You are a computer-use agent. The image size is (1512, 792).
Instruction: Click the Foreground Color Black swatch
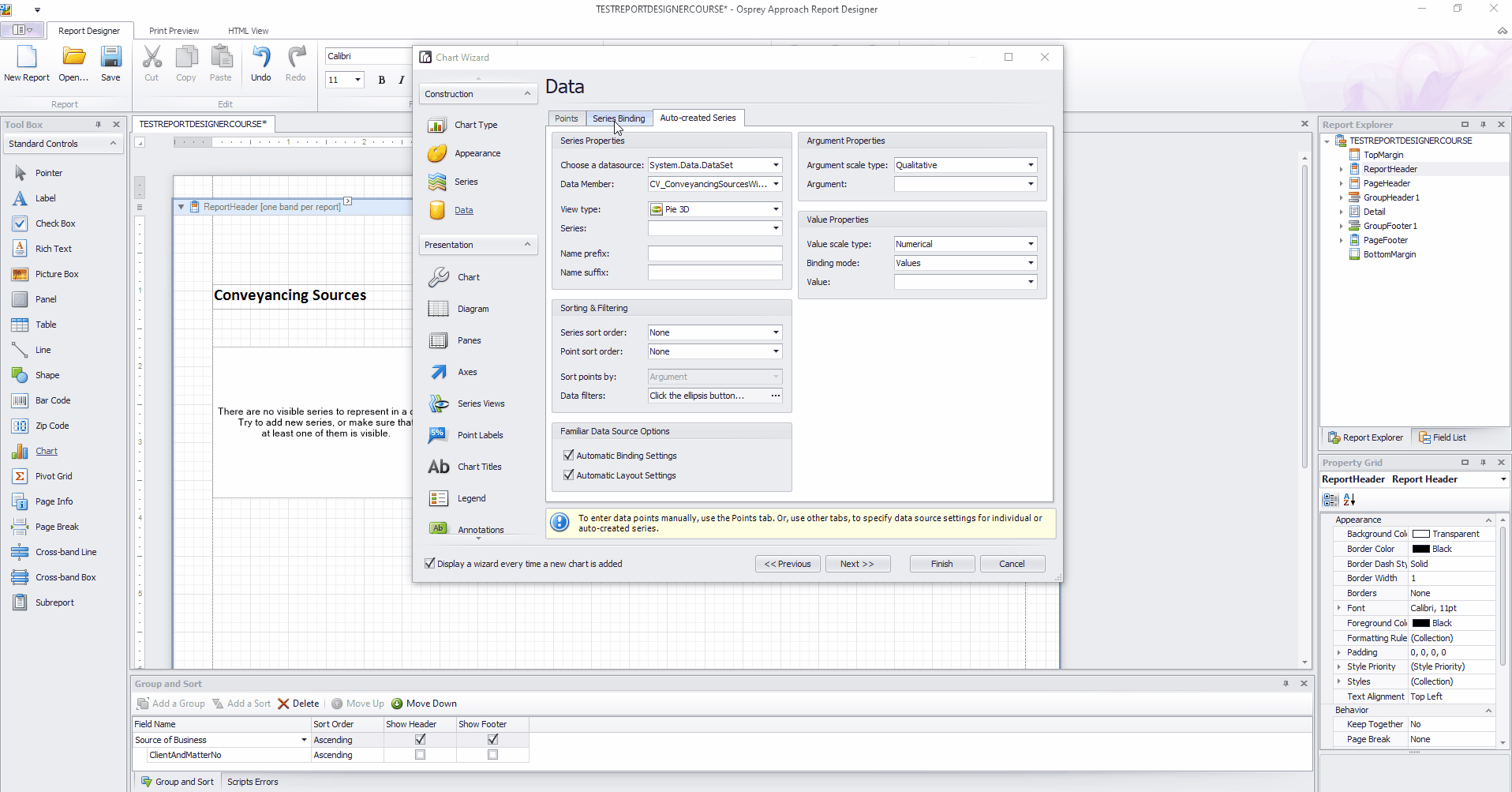tap(1421, 623)
